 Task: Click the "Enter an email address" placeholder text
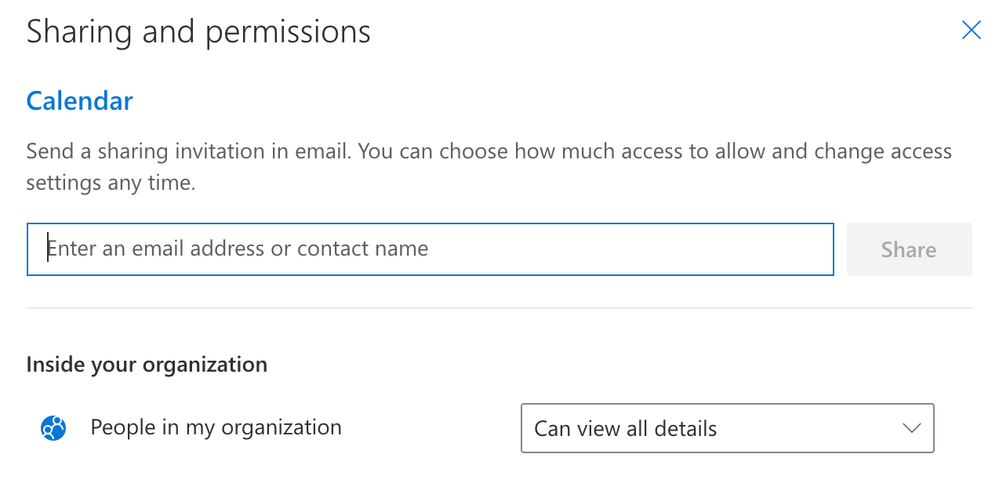238,249
